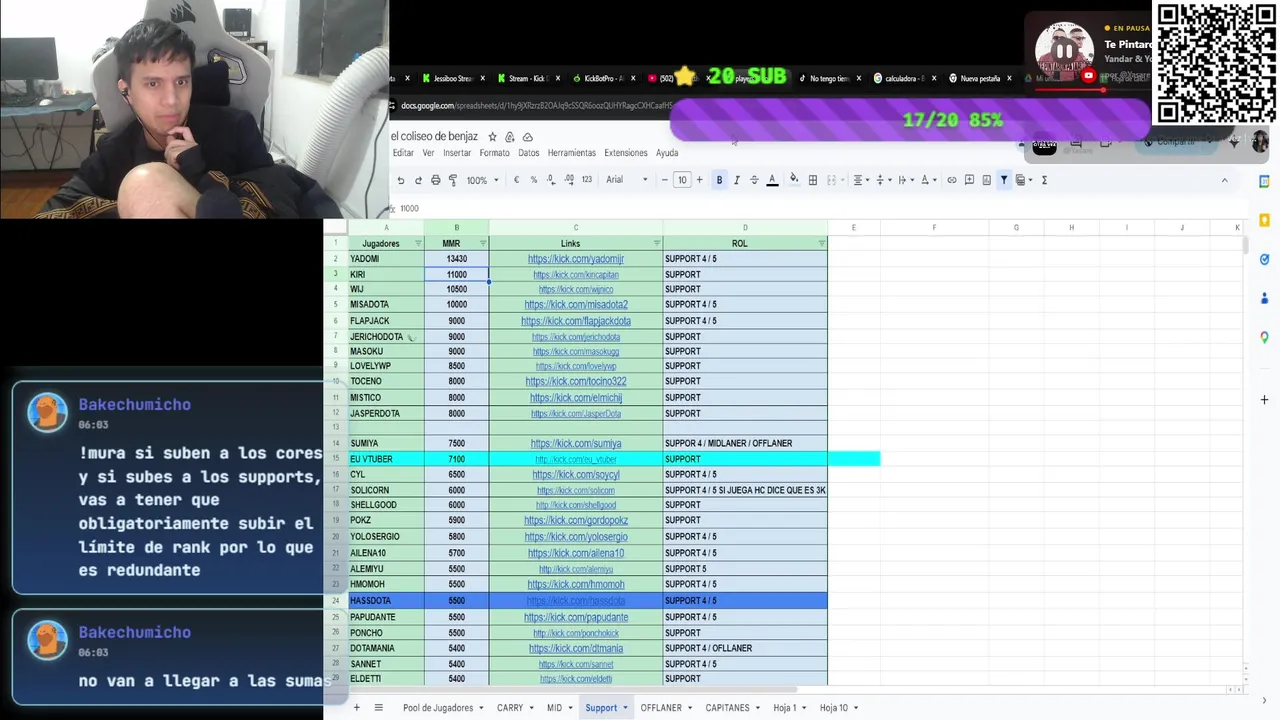Open the Datos menu
This screenshot has height=720, width=1280.
click(x=529, y=153)
